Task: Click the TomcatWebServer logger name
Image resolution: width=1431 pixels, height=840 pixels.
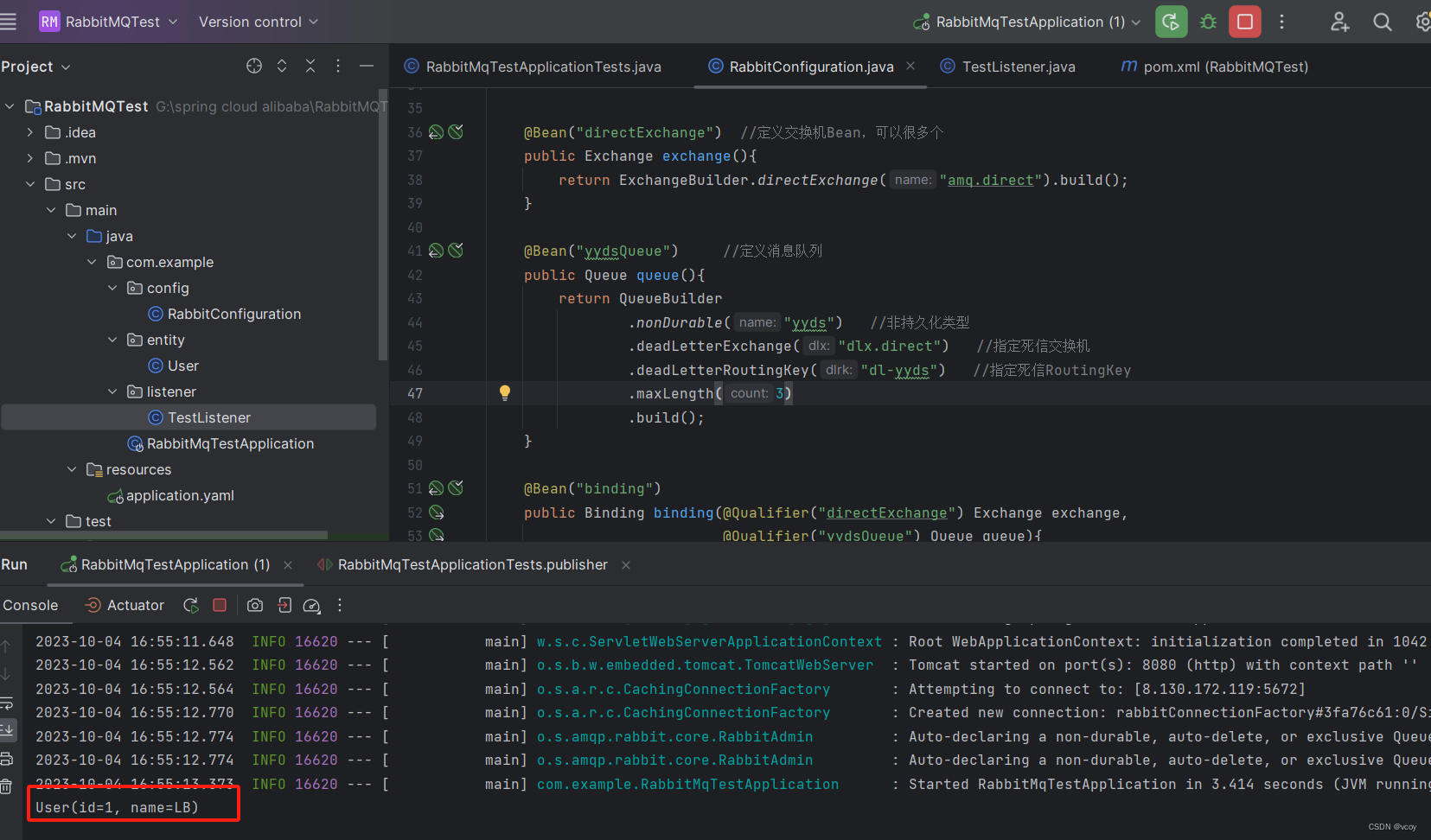Action: (705, 665)
